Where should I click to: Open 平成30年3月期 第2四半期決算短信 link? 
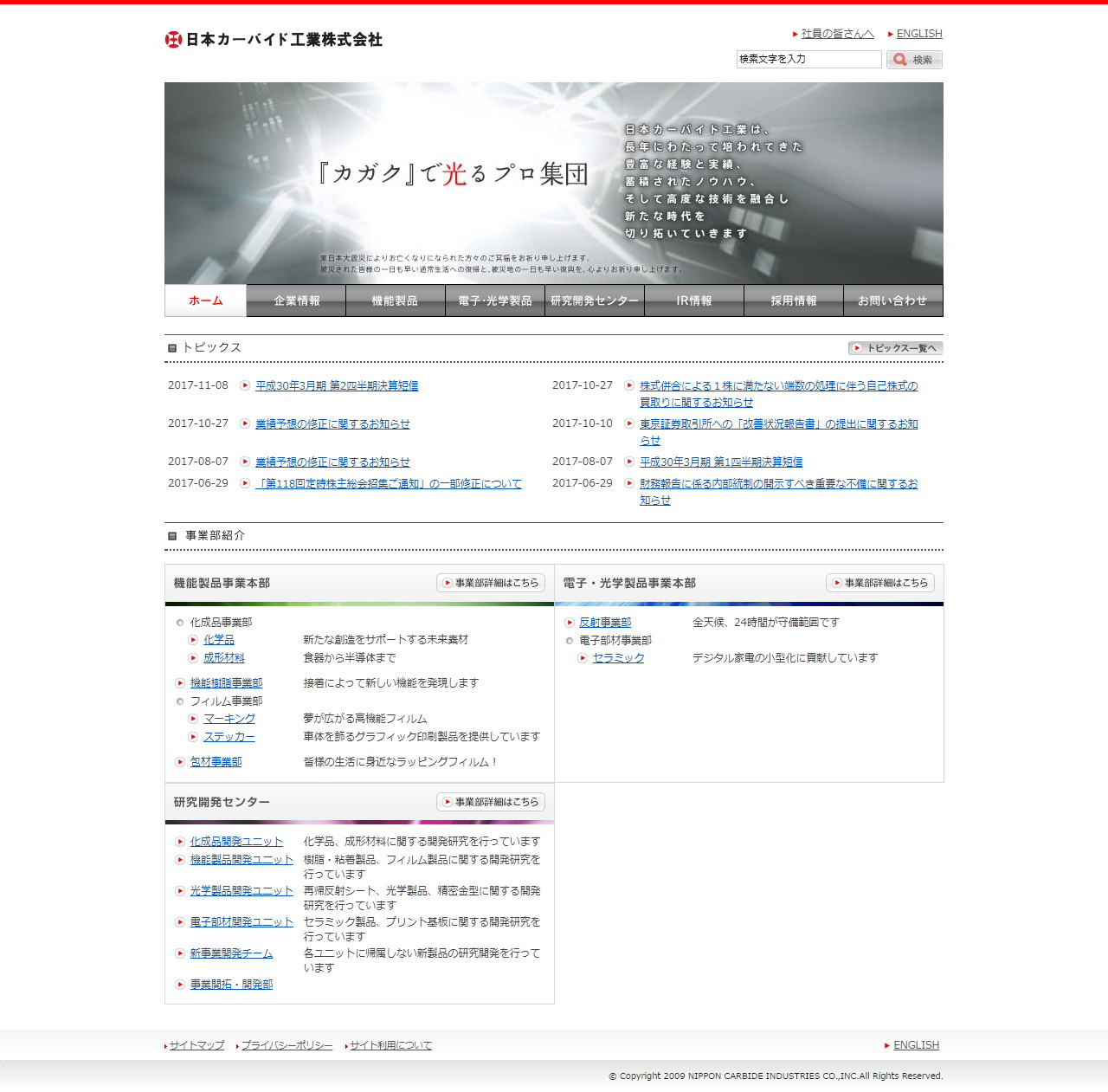click(337, 386)
